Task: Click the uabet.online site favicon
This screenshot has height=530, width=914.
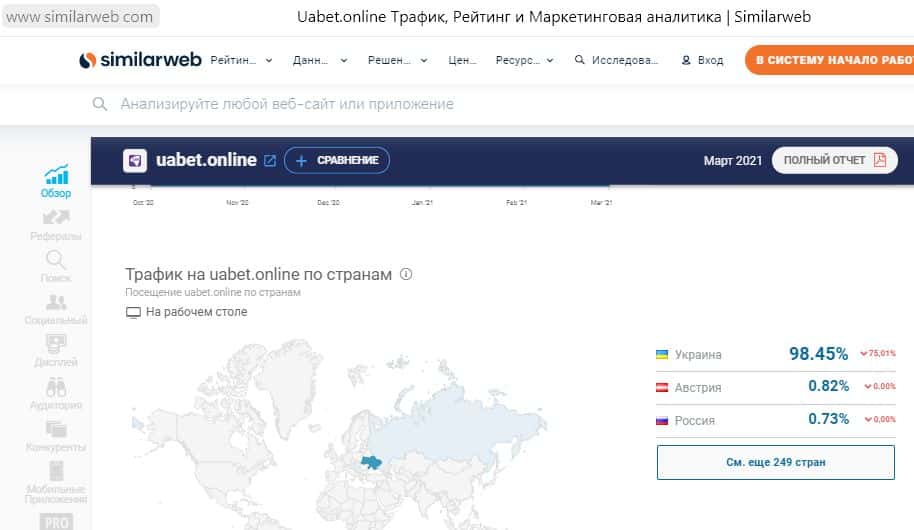Action: pos(135,160)
